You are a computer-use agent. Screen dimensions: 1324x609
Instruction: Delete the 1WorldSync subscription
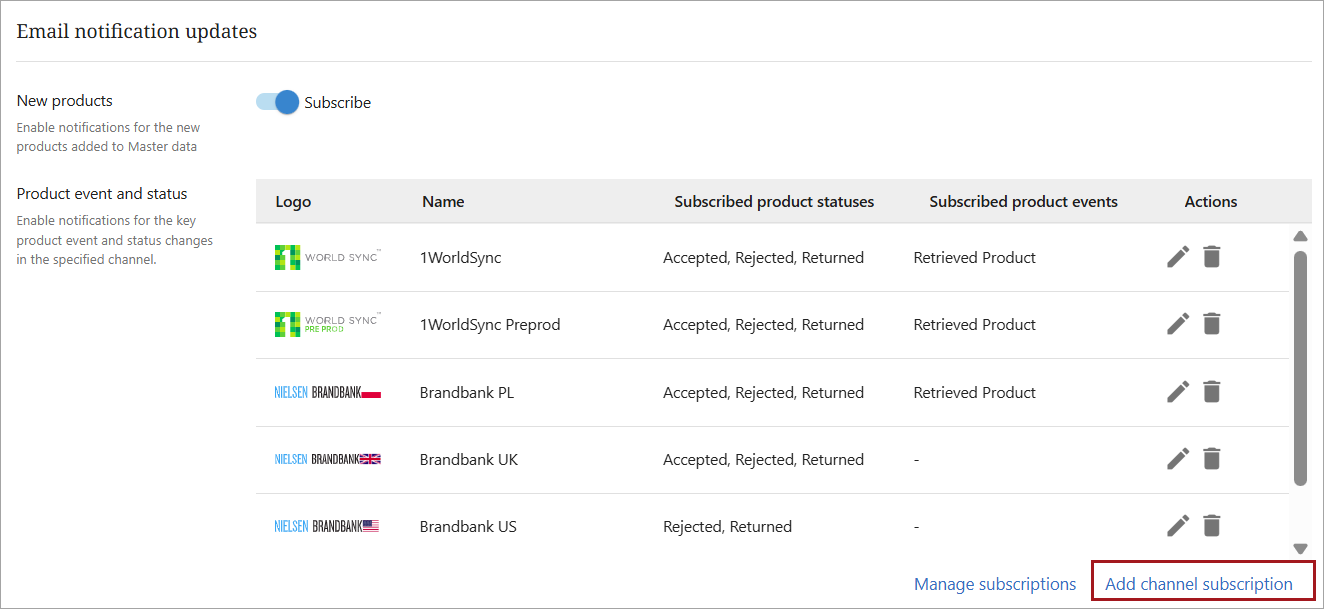pos(1211,257)
